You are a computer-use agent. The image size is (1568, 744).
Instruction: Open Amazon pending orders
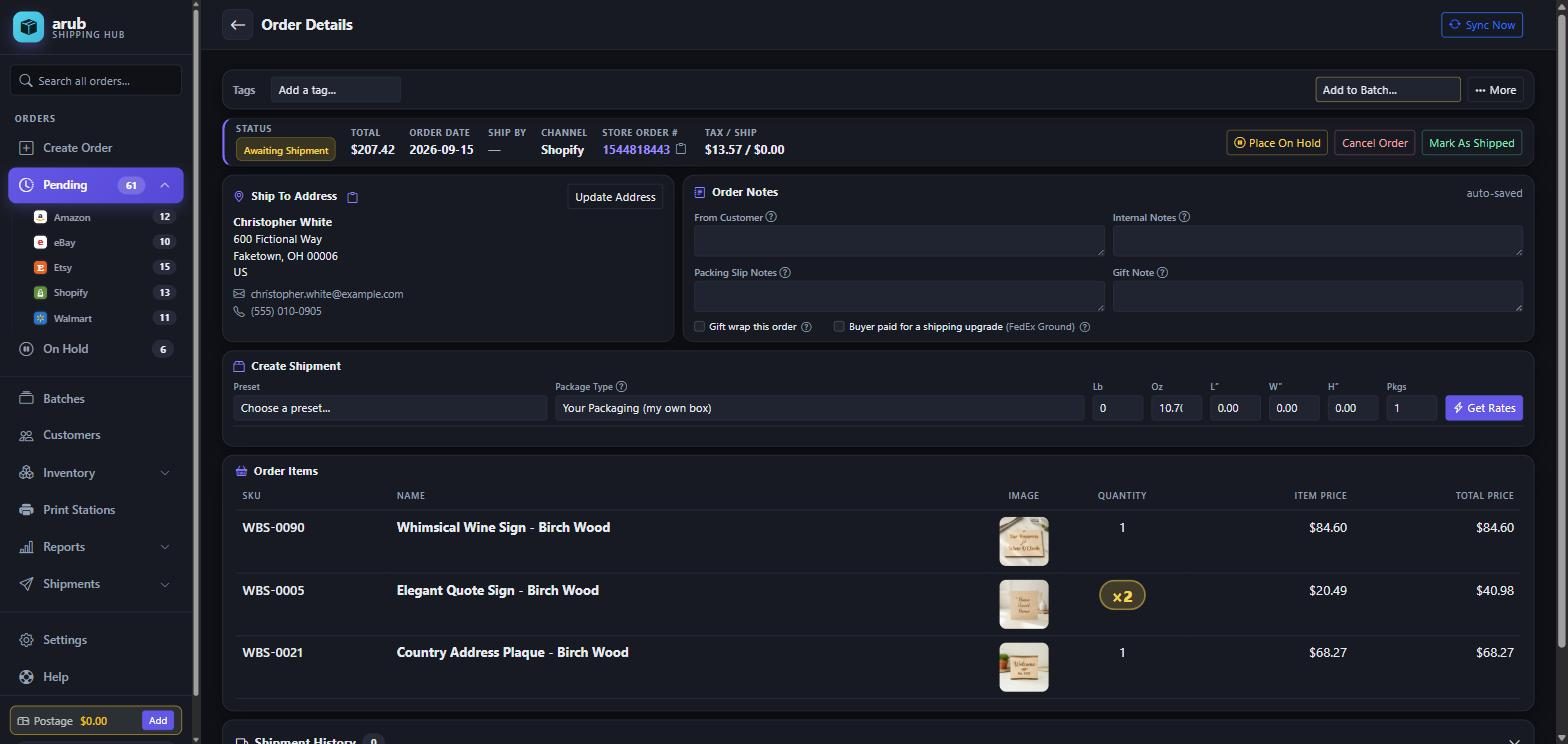point(104,217)
